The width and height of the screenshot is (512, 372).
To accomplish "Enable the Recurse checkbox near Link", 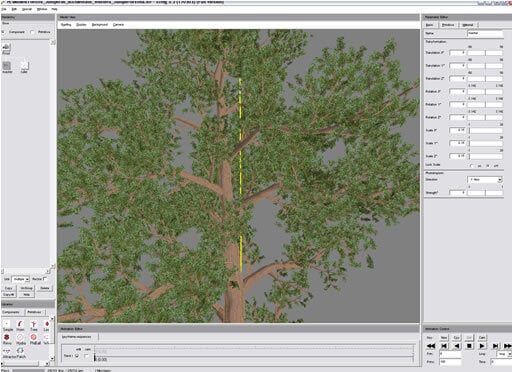I will (x=46, y=278).
